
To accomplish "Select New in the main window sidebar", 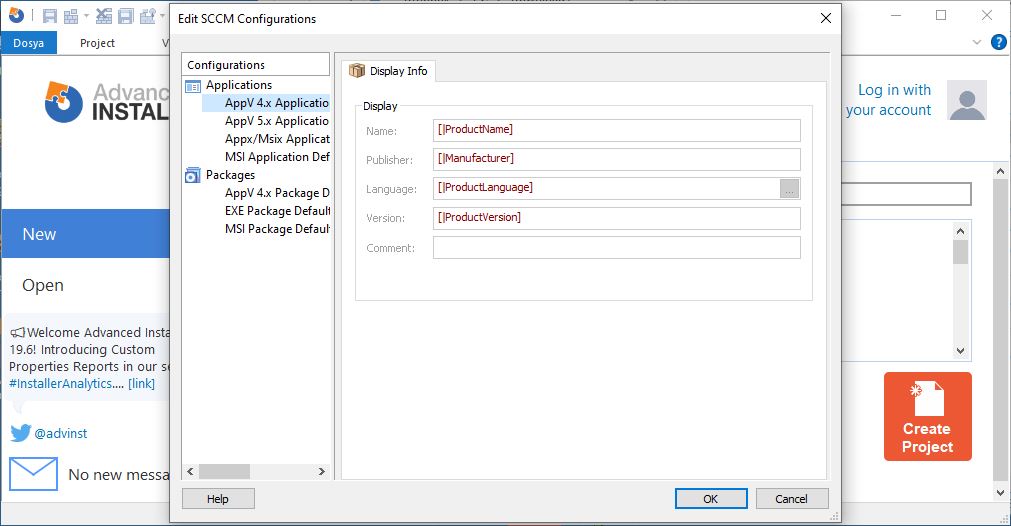I will (x=85, y=234).
